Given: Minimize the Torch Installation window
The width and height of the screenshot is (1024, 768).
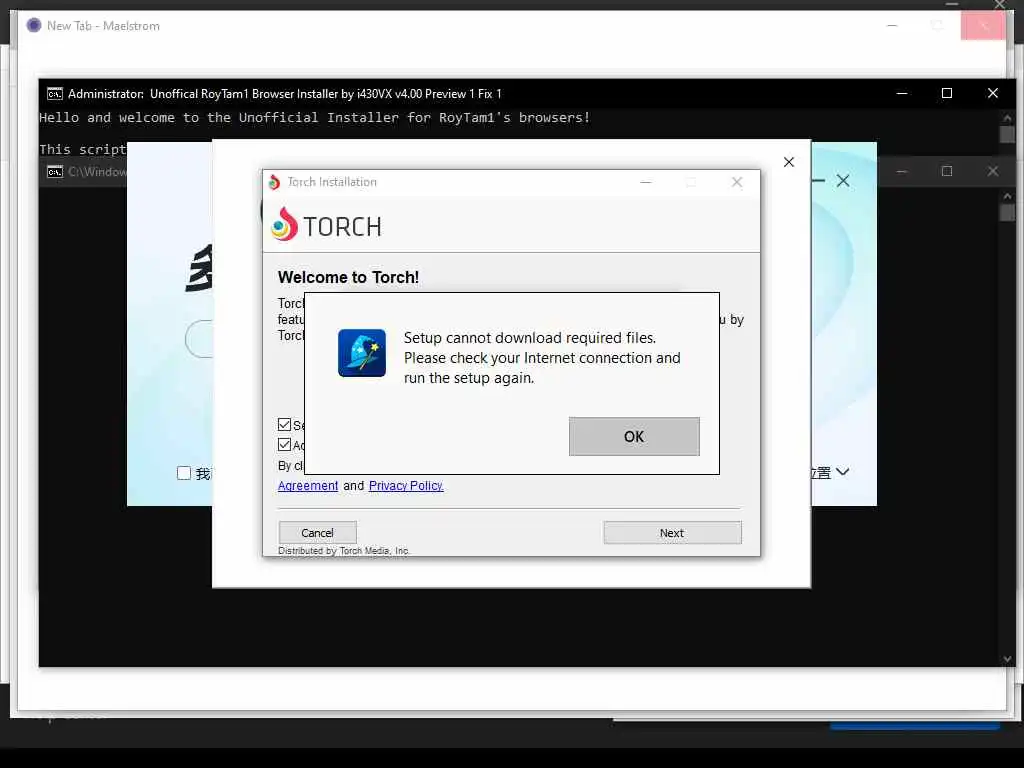Looking at the screenshot, I should coord(646,182).
